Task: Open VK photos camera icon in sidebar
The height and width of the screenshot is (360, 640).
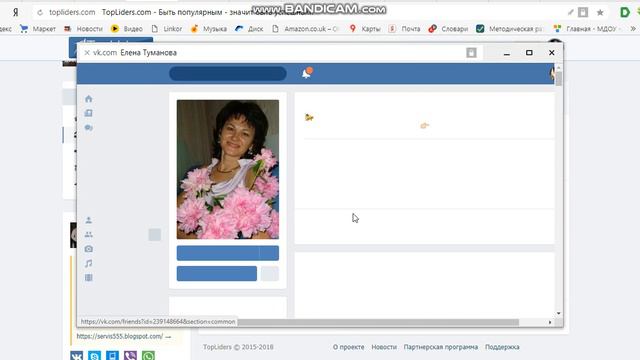Action: click(89, 249)
